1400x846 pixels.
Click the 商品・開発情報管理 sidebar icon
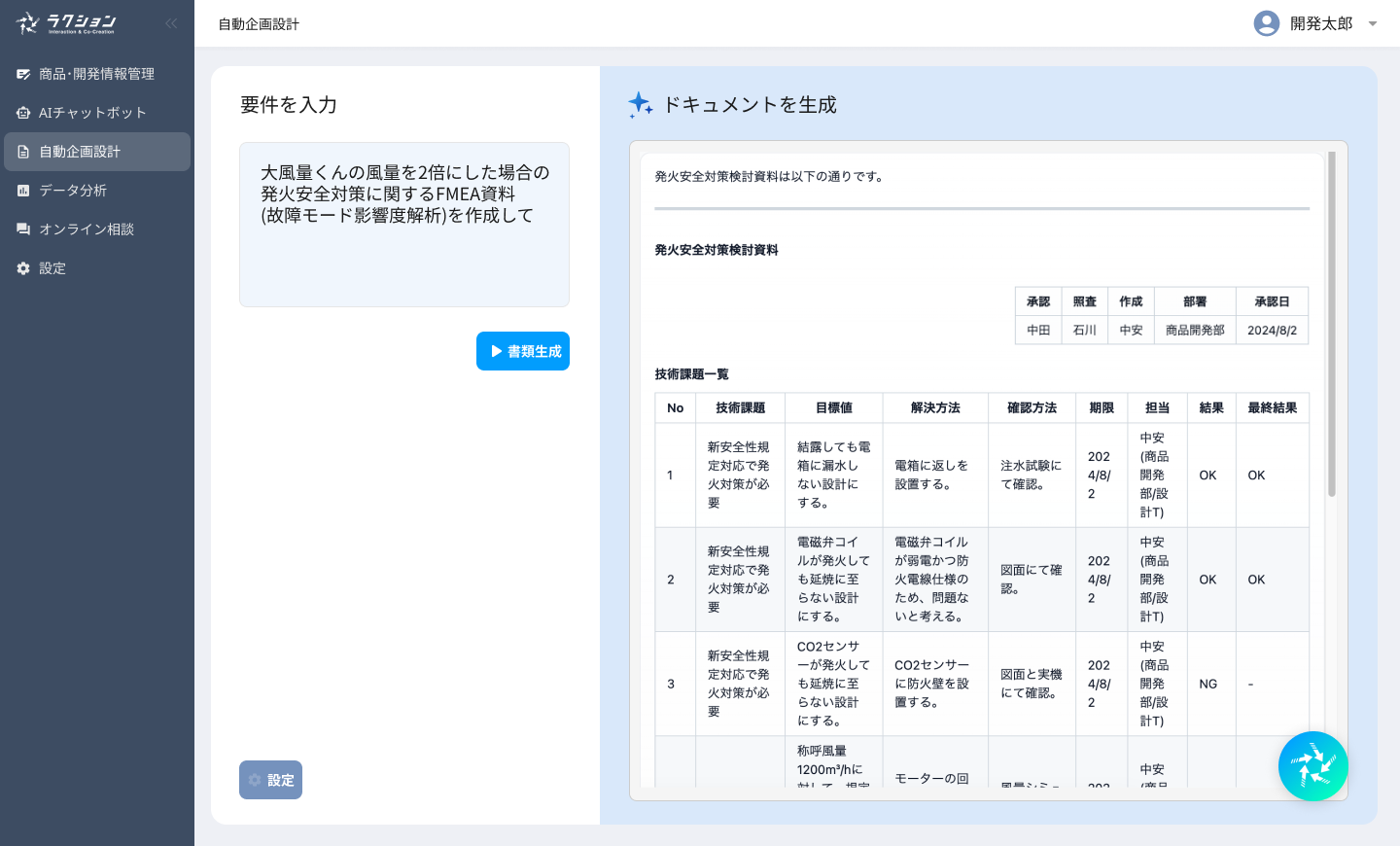pyautogui.click(x=23, y=74)
